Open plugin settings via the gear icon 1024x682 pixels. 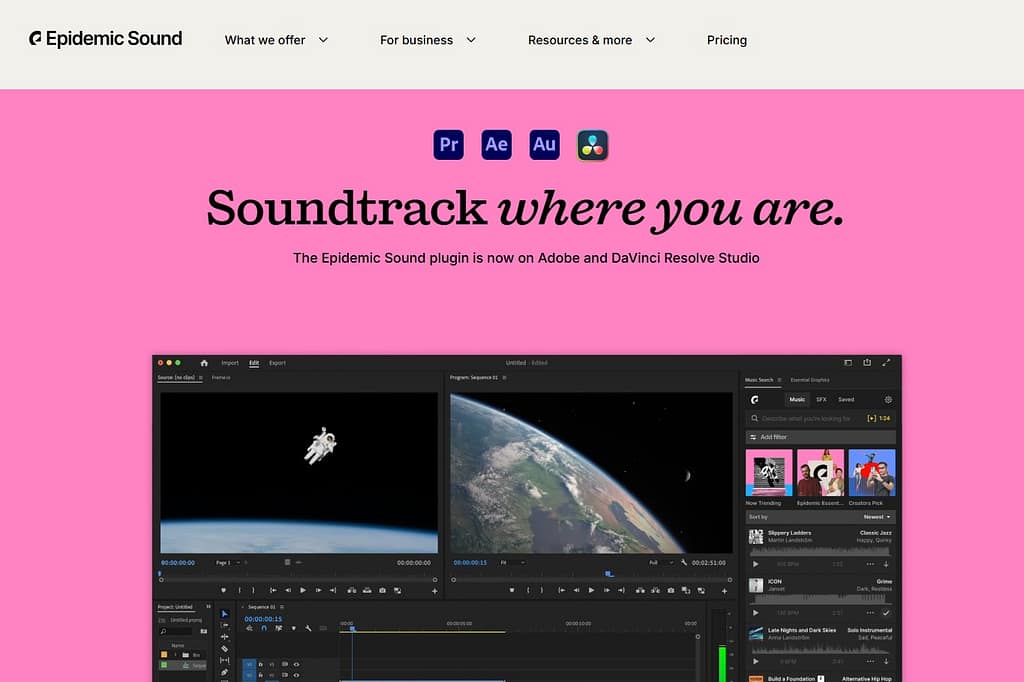tap(888, 400)
